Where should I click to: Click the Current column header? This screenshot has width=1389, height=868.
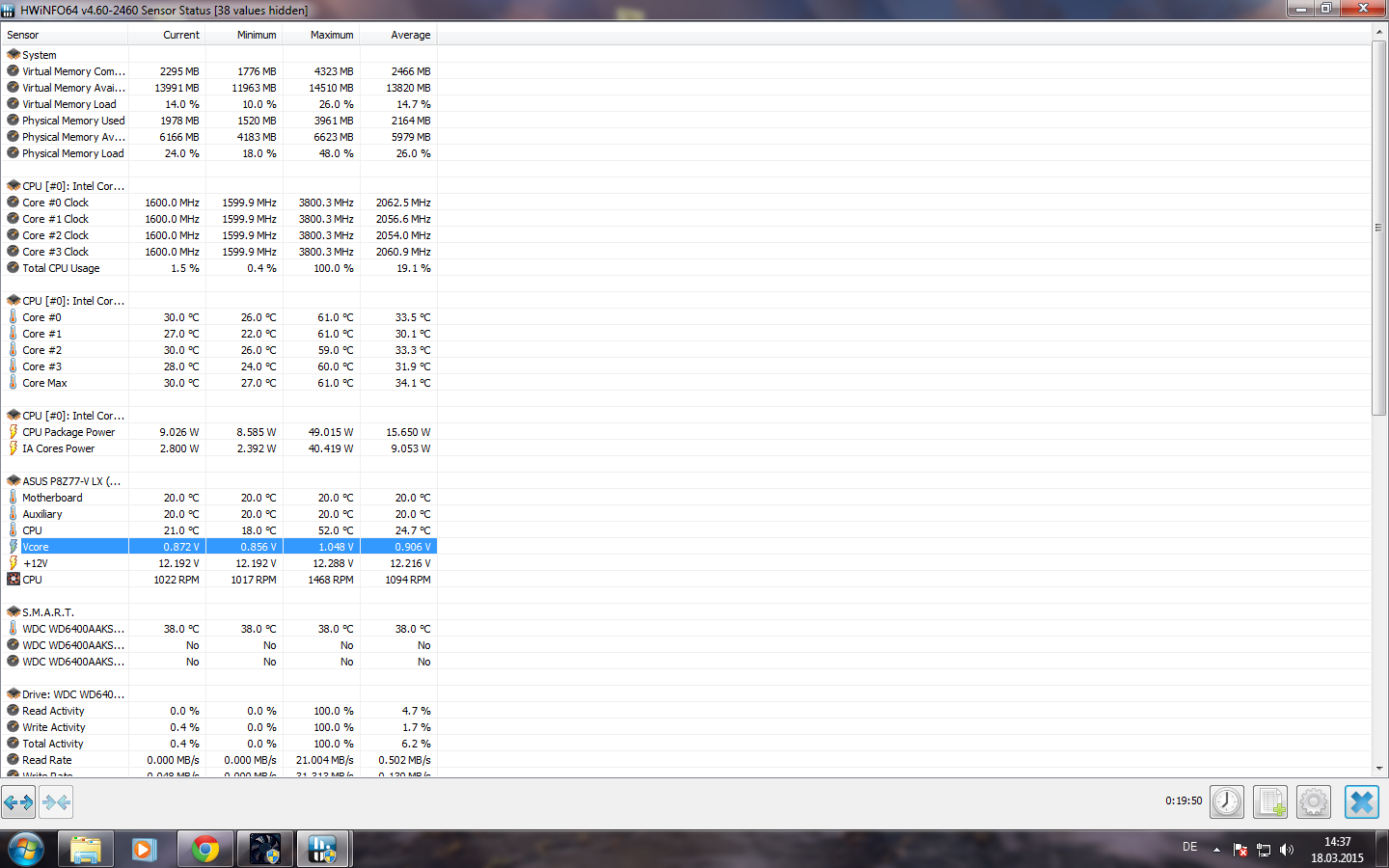[167, 35]
